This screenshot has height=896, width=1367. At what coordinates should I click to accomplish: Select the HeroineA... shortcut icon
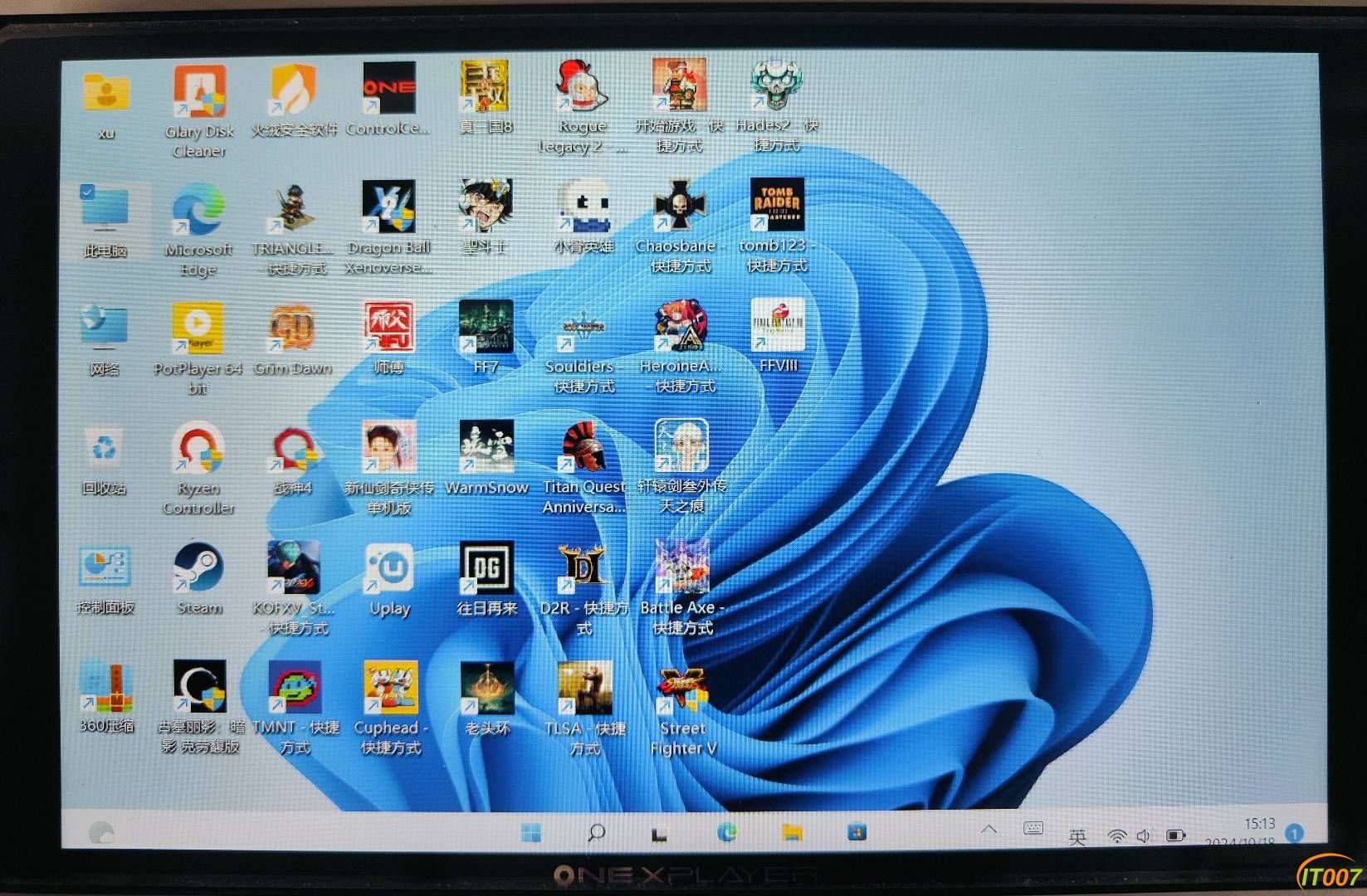[x=681, y=325]
